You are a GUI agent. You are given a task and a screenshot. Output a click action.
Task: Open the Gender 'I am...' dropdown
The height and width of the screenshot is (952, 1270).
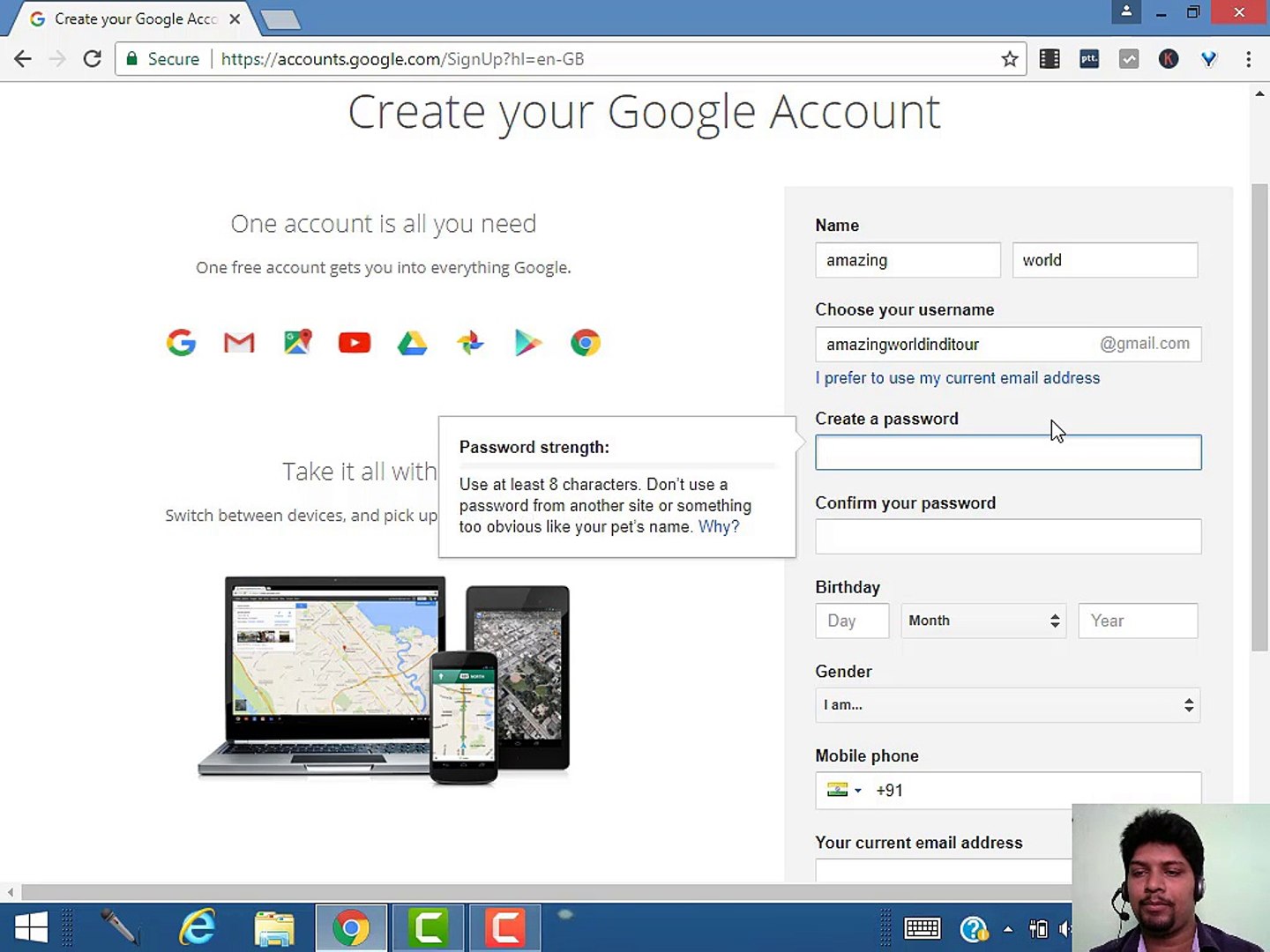pos(1008,705)
